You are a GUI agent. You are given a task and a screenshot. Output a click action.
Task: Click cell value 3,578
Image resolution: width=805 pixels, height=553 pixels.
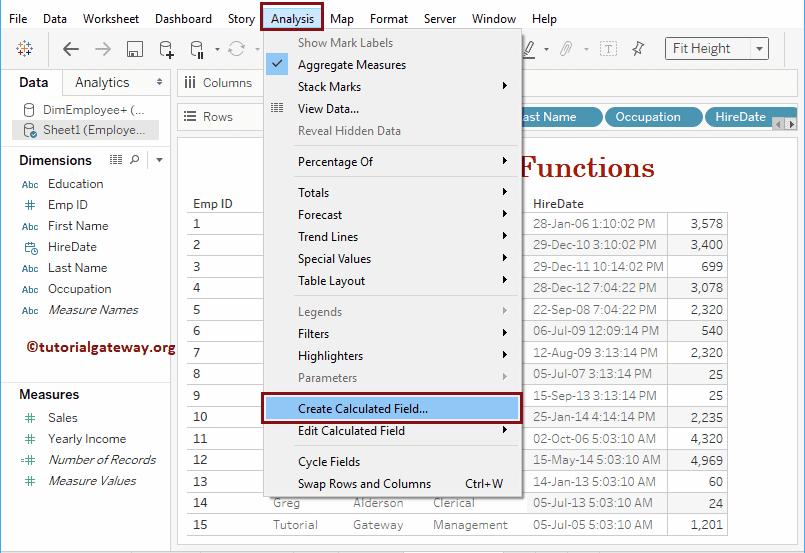[x=706, y=224]
